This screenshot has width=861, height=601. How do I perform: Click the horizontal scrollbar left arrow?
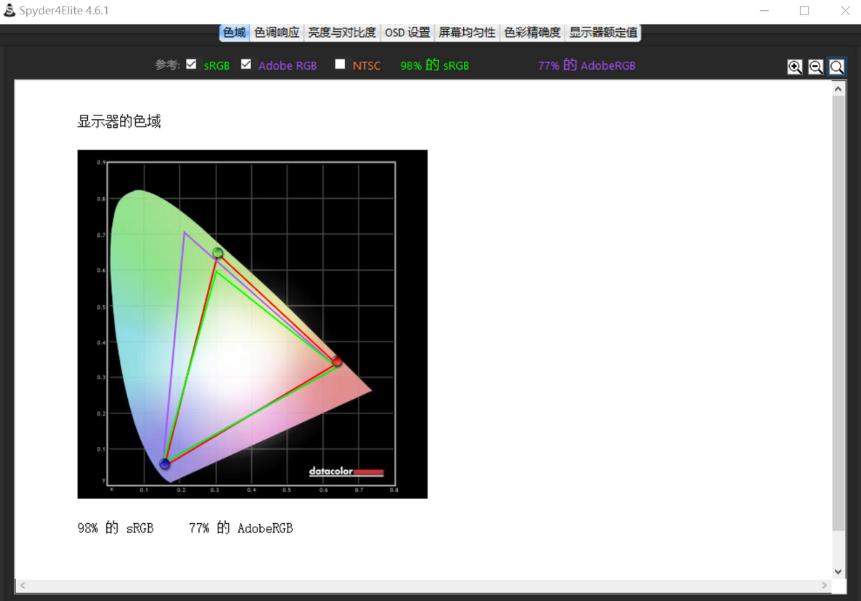[x=23, y=586]
